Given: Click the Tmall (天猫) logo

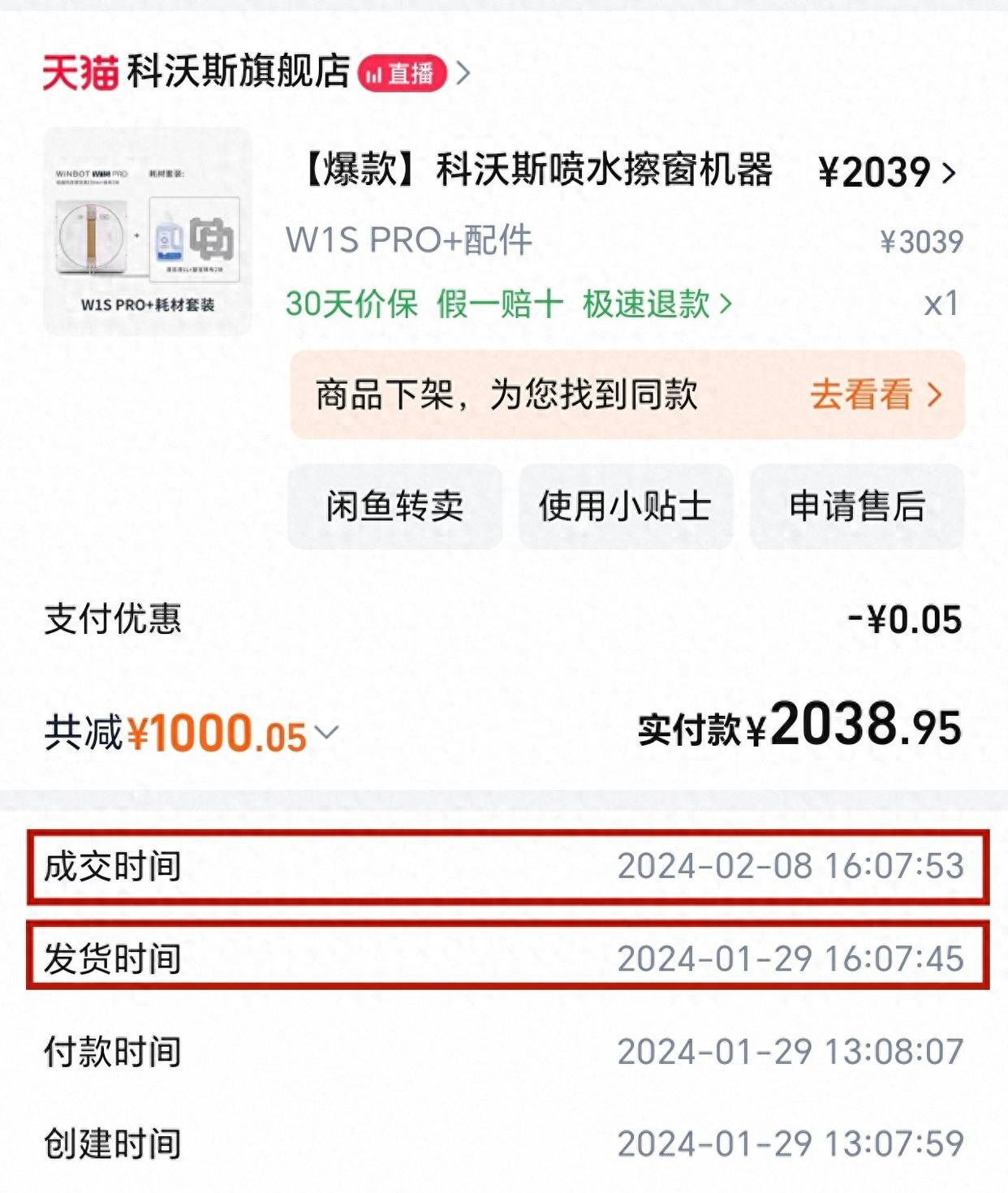Looking at the screenshot, I should coord(80,73).
